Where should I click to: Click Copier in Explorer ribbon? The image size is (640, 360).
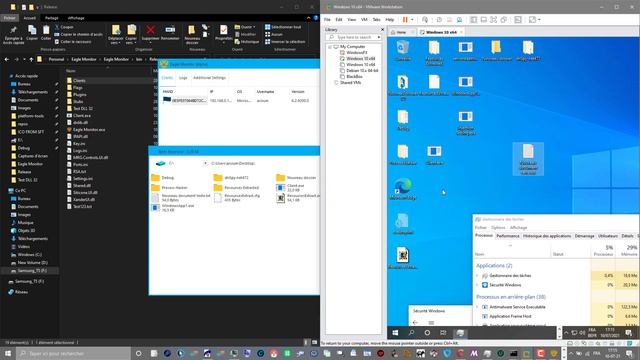(x=32, y=33)
